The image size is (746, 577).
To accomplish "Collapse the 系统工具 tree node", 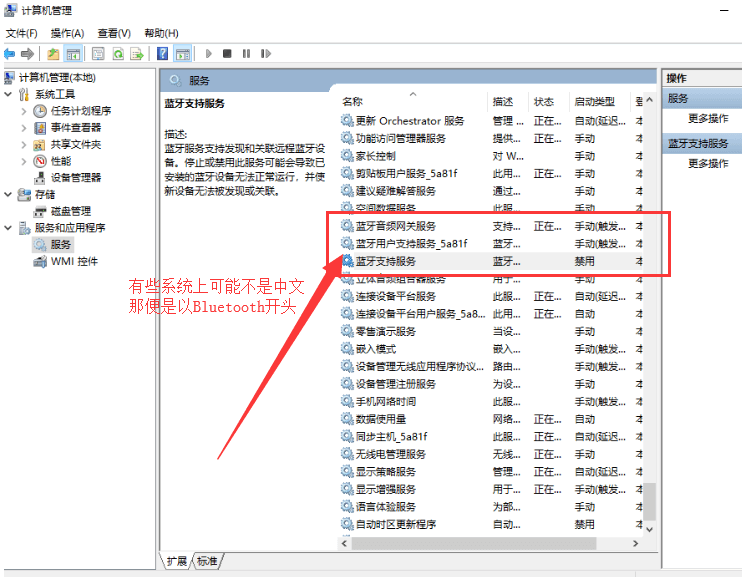I will click(9, 94).
